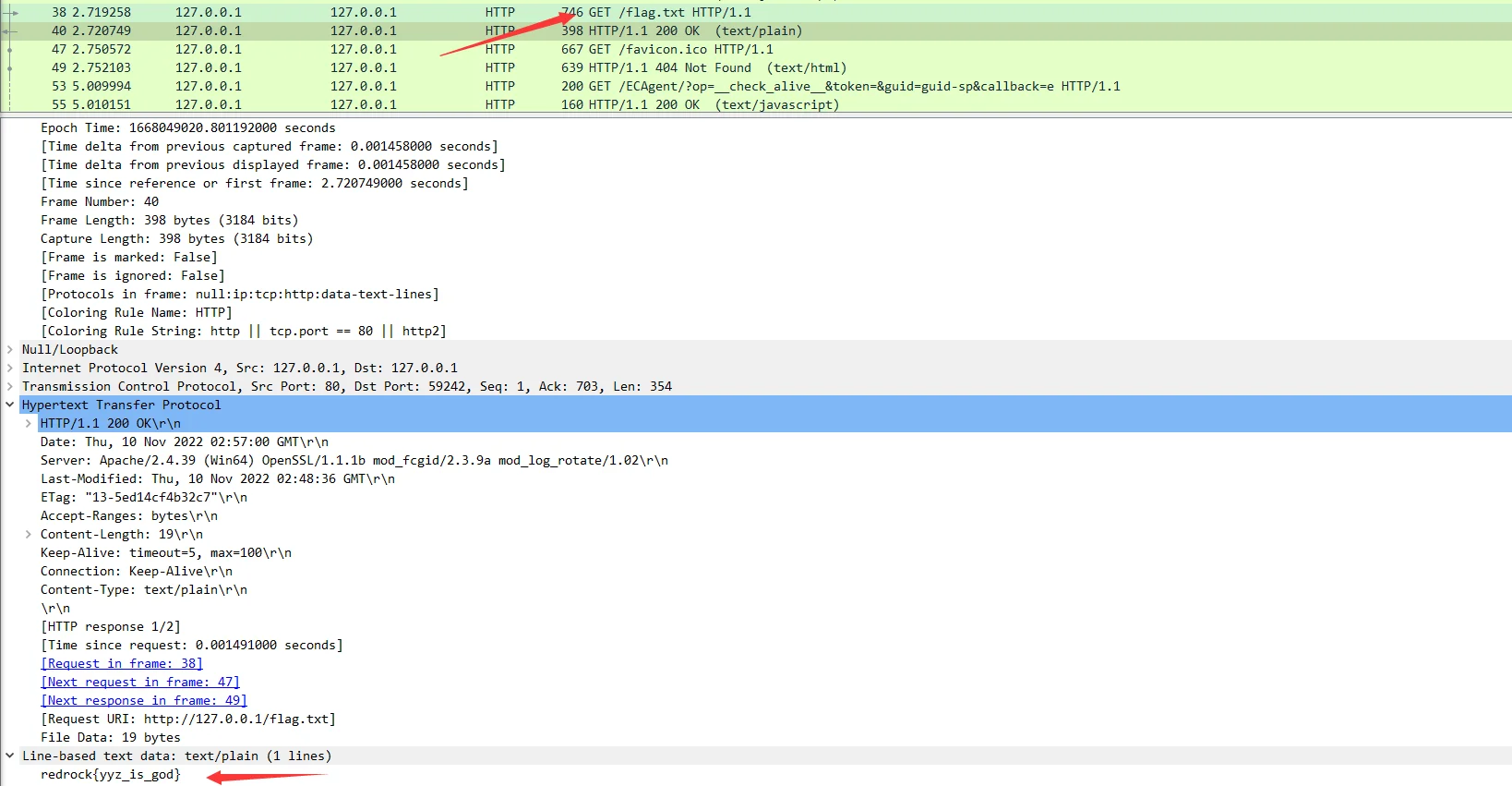1512x786 pixels.
Task: Select the Frame Number: 40 line
Action: 100,201
